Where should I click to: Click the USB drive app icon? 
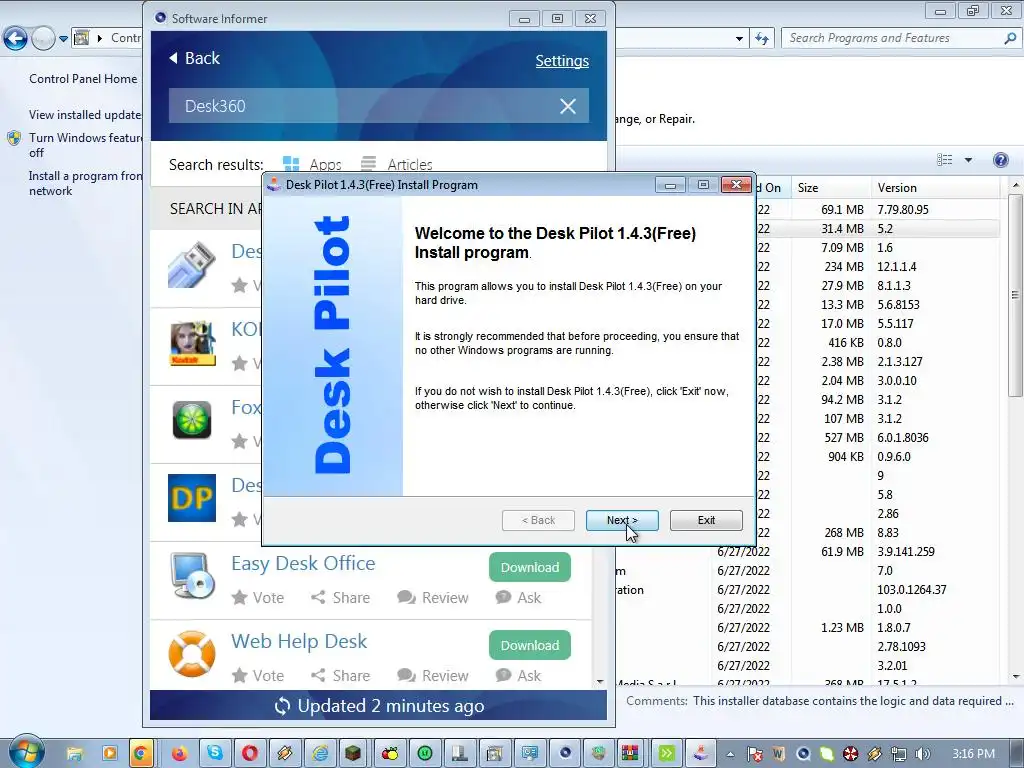[191, 264]
